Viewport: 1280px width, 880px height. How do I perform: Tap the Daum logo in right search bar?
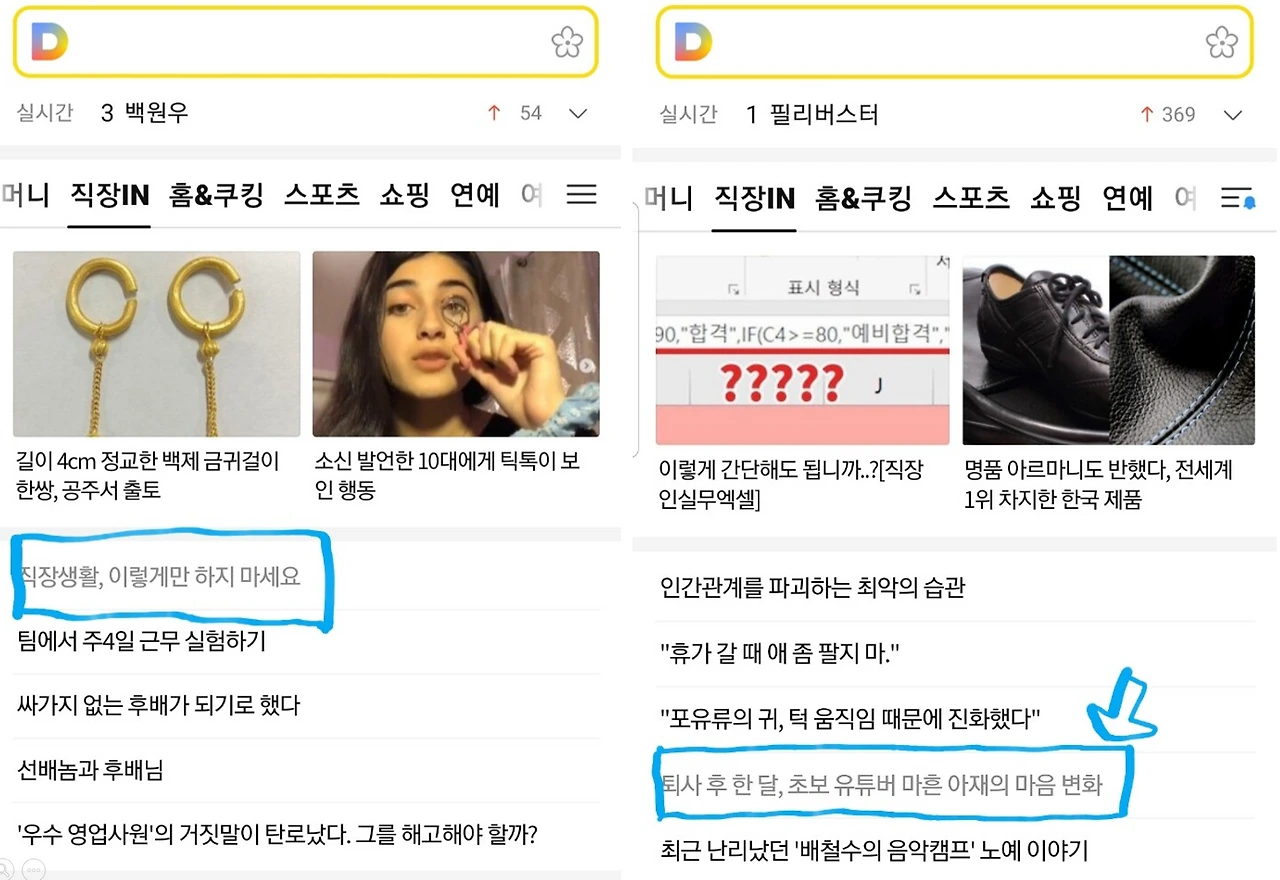tap(693, 42)
